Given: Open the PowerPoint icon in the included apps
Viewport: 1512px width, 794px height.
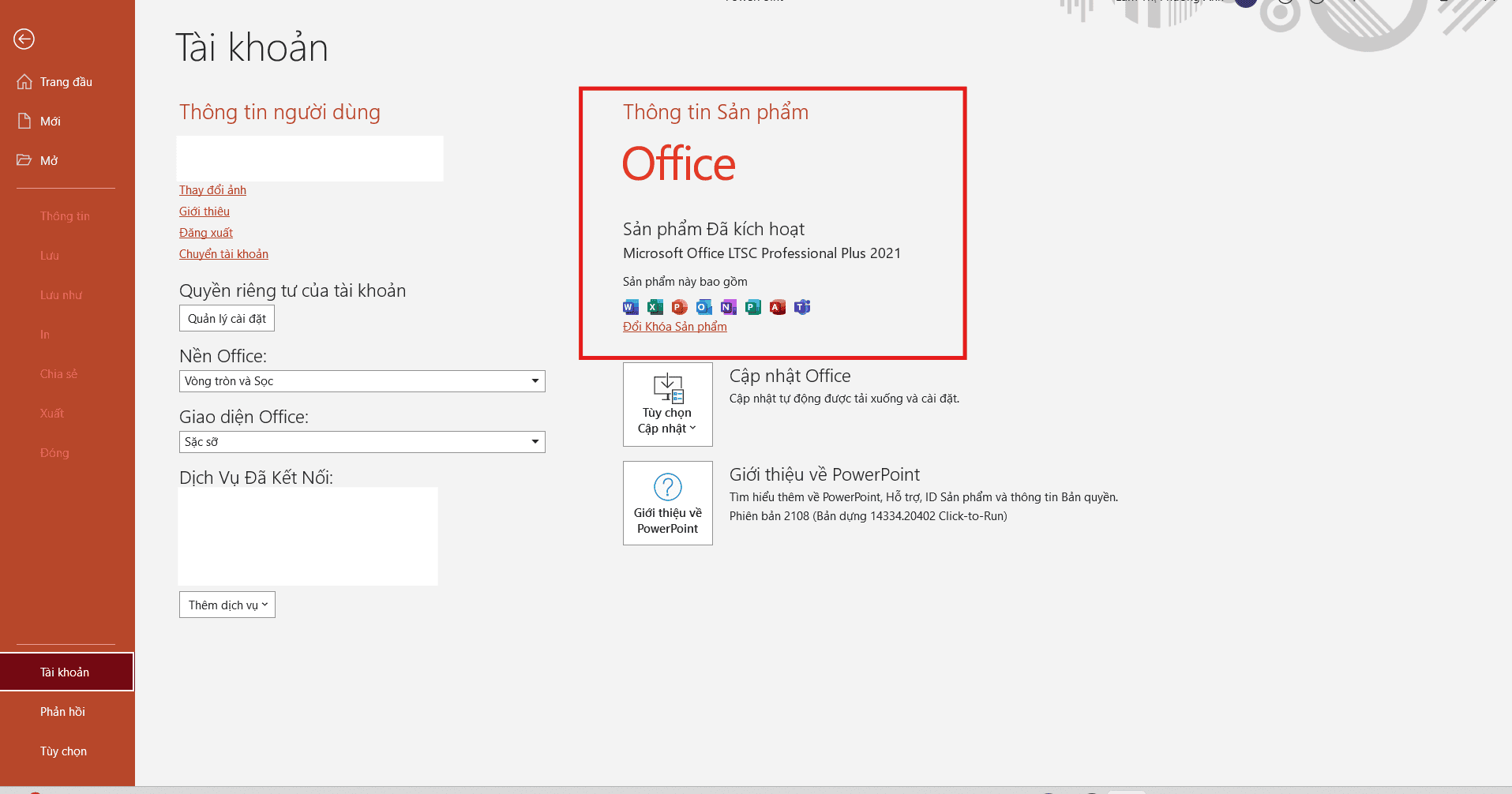Looking at the screenshot, I should 679,307.
